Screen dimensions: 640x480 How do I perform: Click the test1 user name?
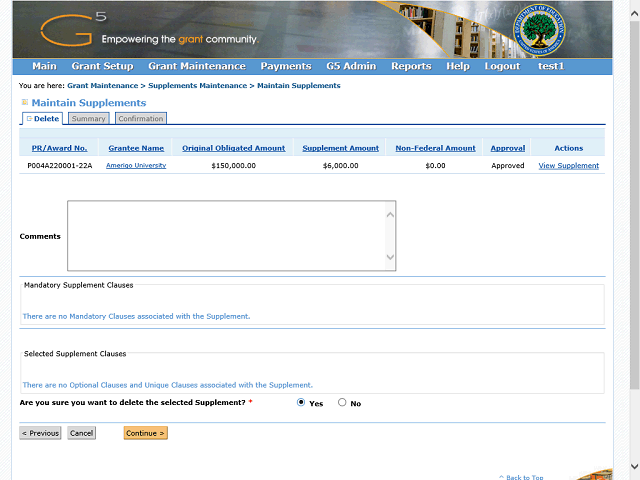click(551, 66)
